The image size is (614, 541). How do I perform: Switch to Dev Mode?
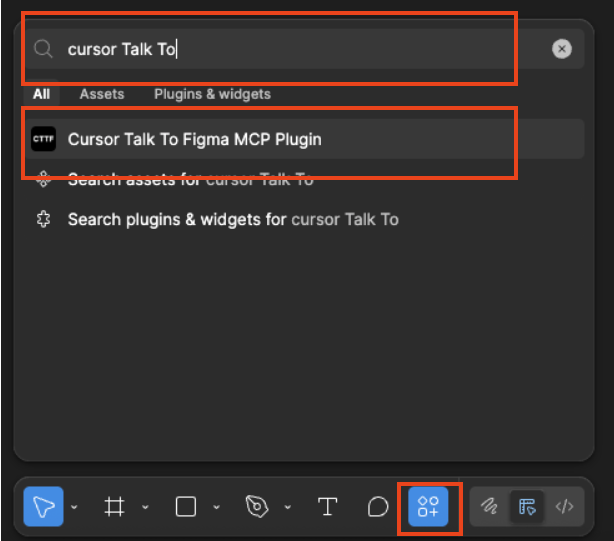(x=564, y=507)
